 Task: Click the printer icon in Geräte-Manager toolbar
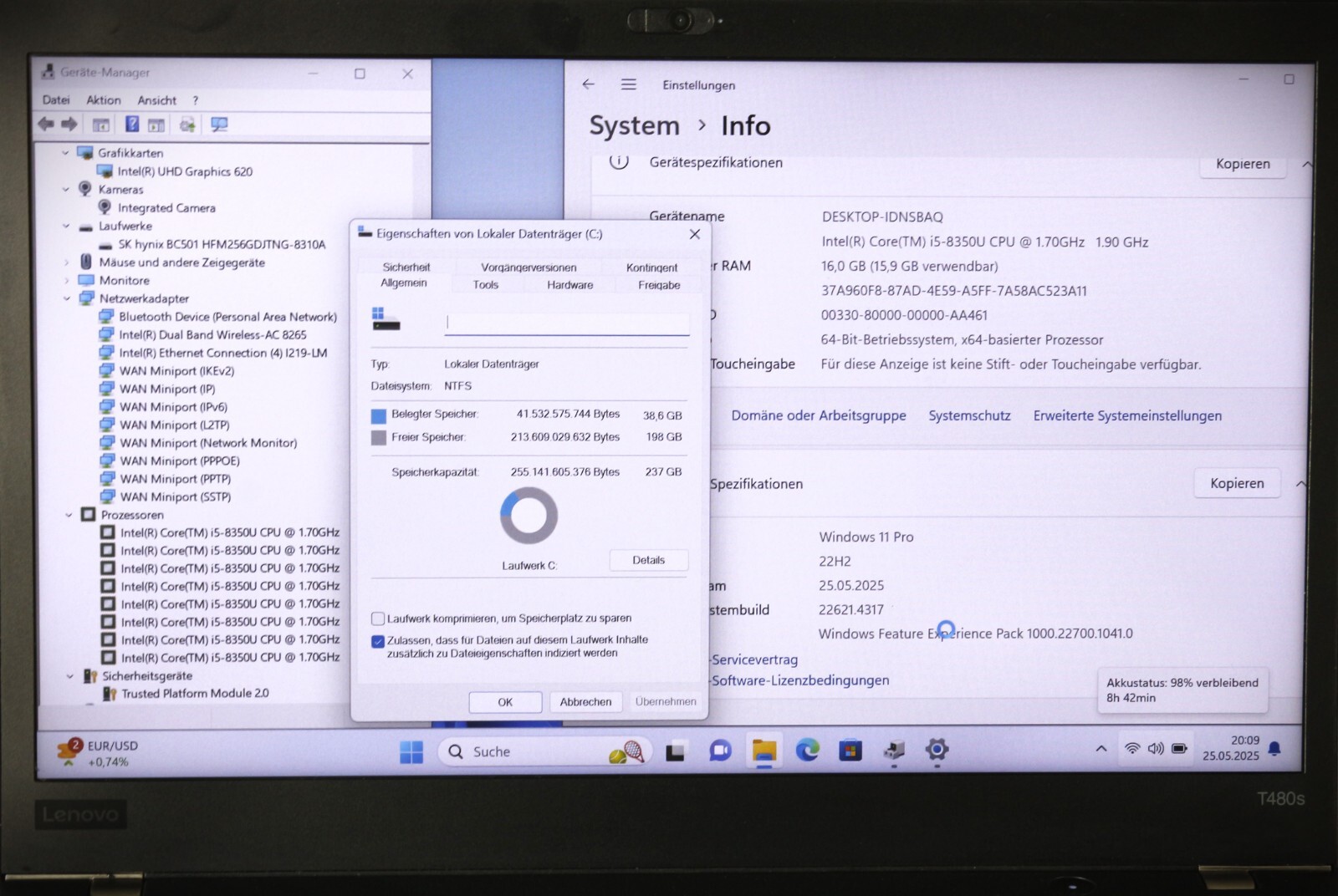coord(187,125)
